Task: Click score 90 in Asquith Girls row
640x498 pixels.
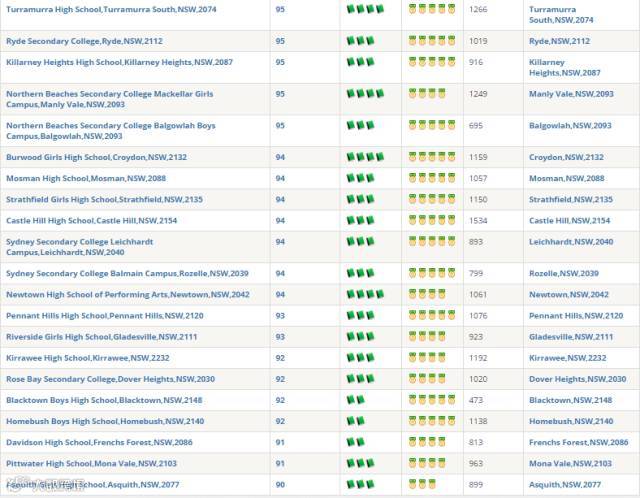Action: pos(280,485)
